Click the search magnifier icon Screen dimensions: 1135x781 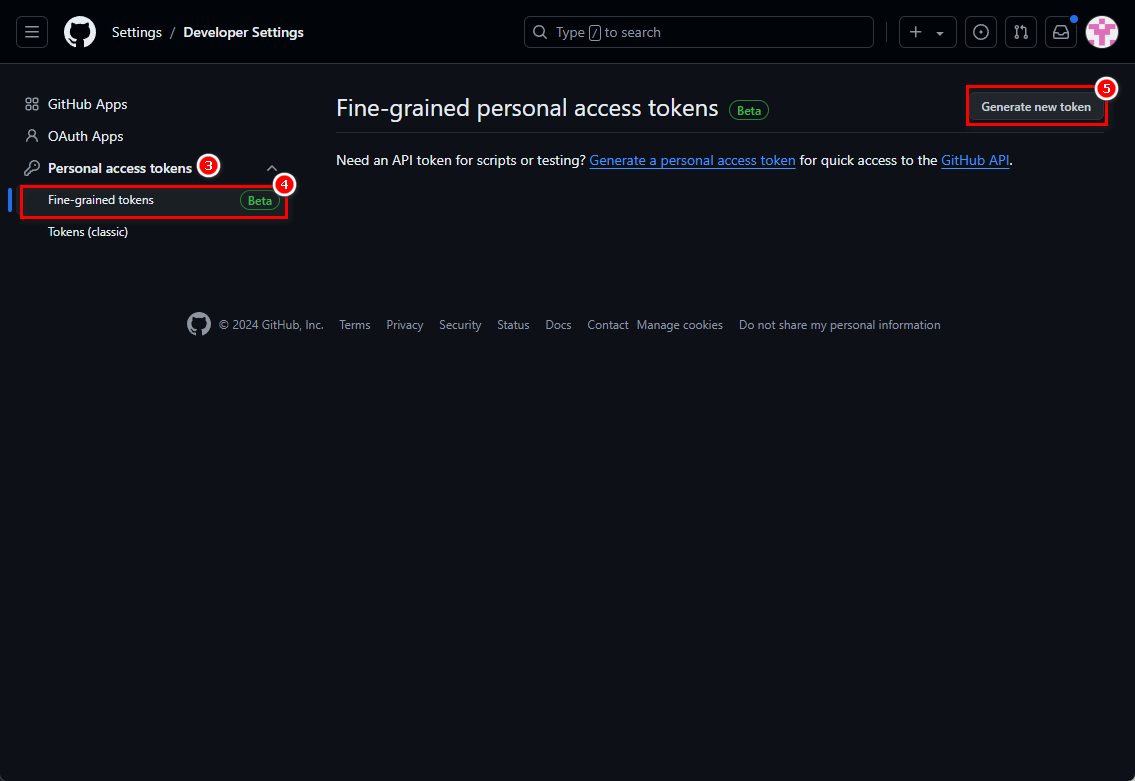[x=540, y=32]
